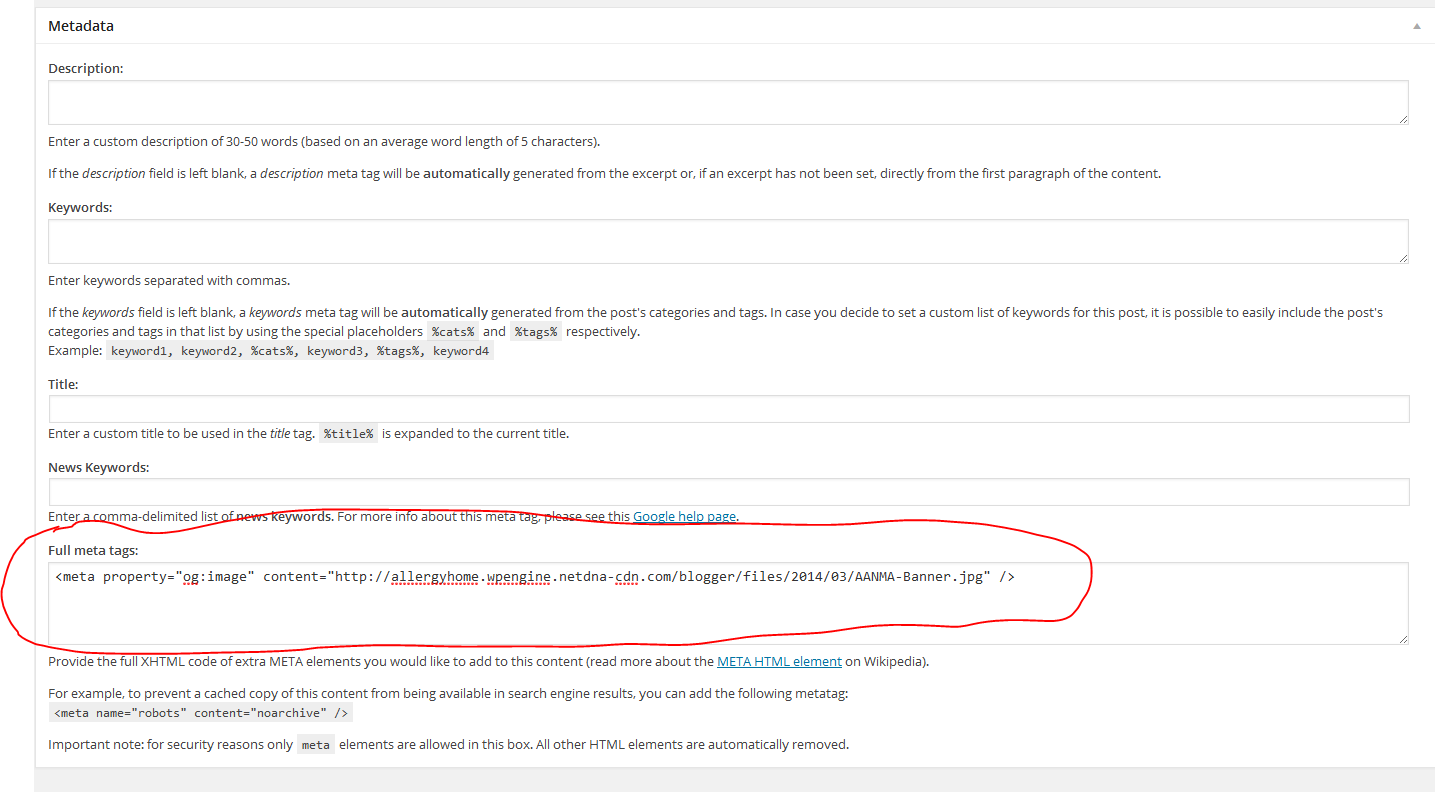Grab the Keywords field resize handle
The width and height of the screenshot is (1435, 792).
click(1403, 258)
